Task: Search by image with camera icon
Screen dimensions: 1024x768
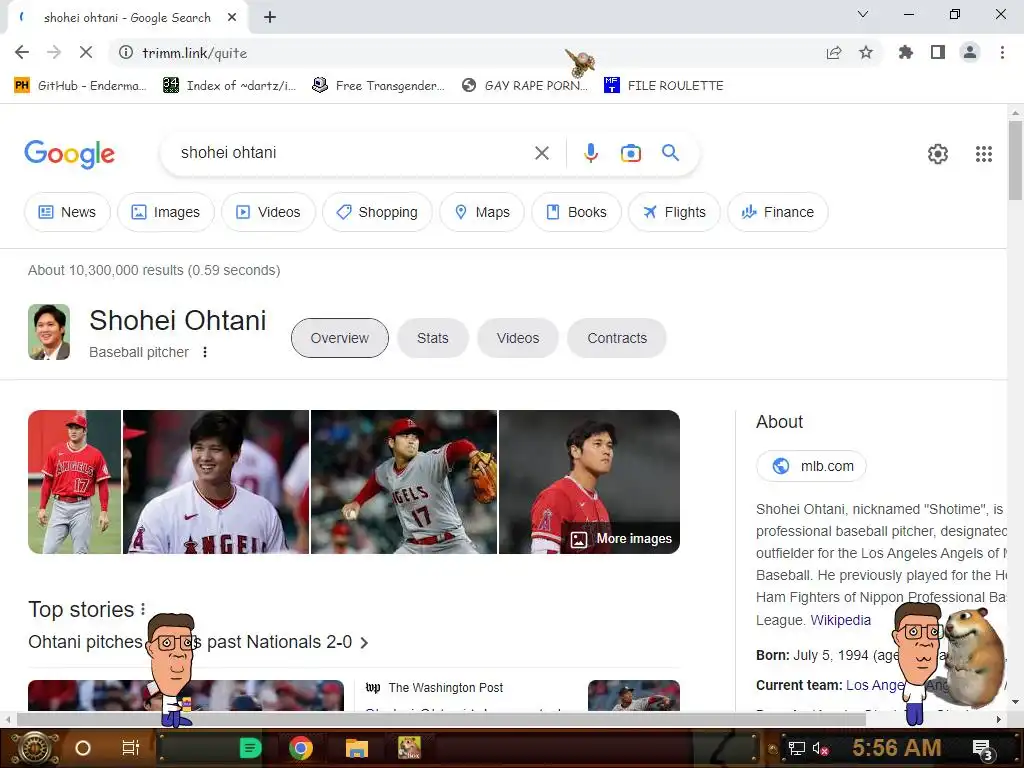Action: click(x=631, y=153)
